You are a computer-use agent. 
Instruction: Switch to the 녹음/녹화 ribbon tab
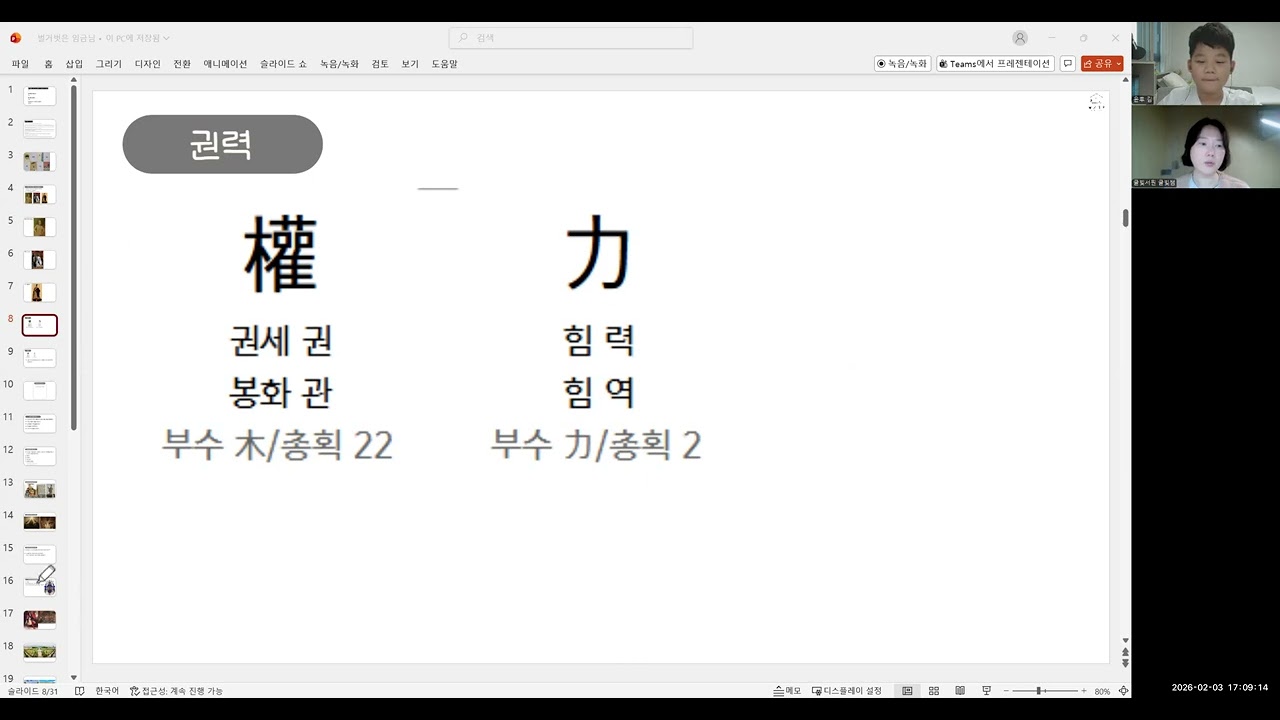[340, 64]
